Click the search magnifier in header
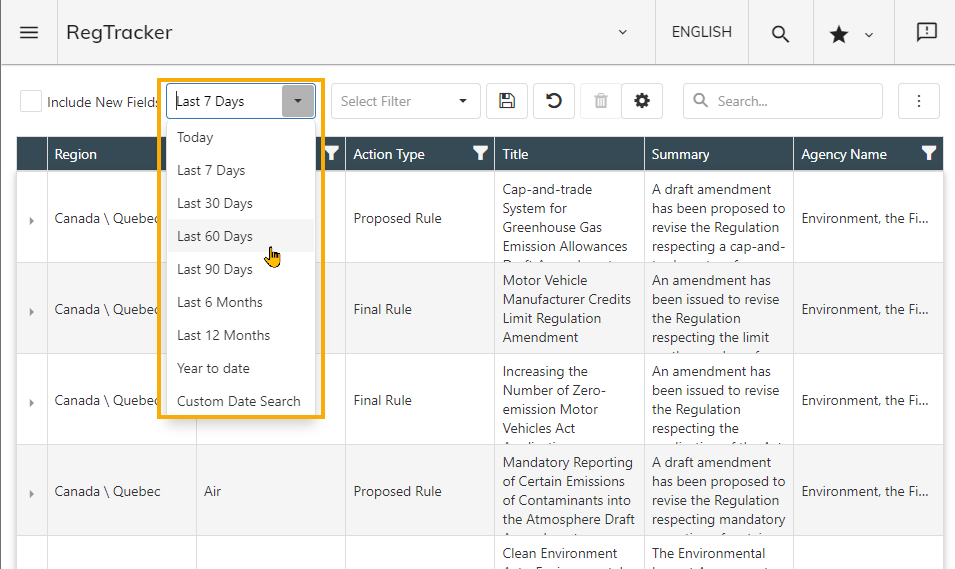 (x=780, y=33)
